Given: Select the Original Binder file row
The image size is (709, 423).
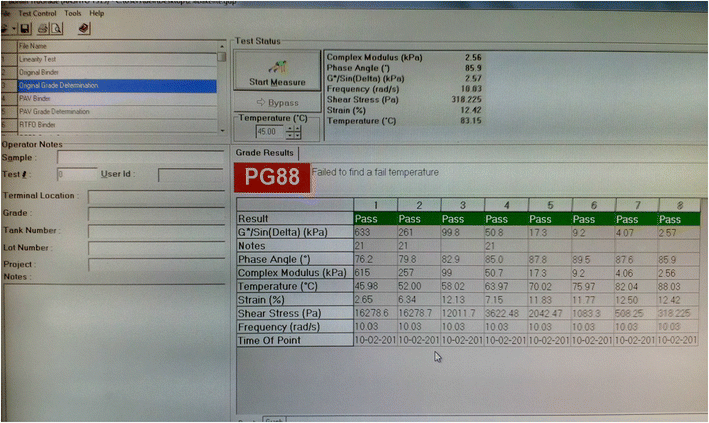Looking at the screenshot, I should click(117, 72).
